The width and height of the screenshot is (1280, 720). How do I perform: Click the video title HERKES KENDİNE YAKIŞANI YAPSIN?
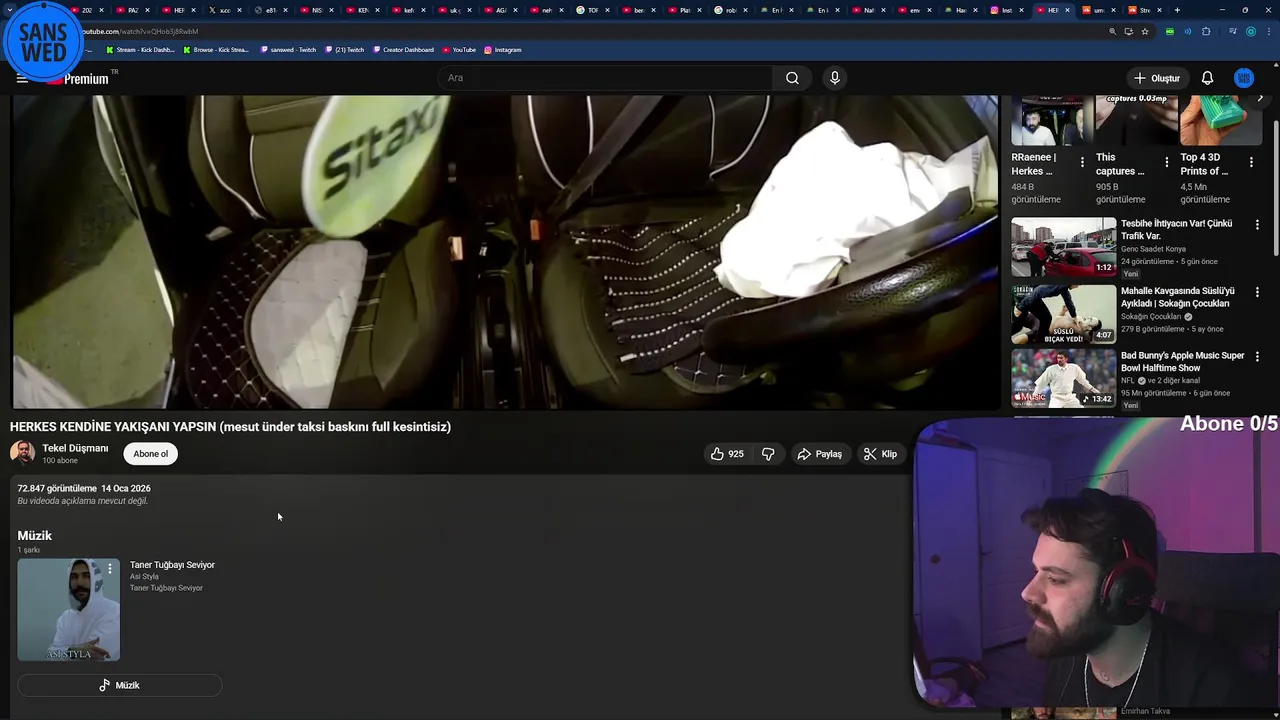point(230,427)
